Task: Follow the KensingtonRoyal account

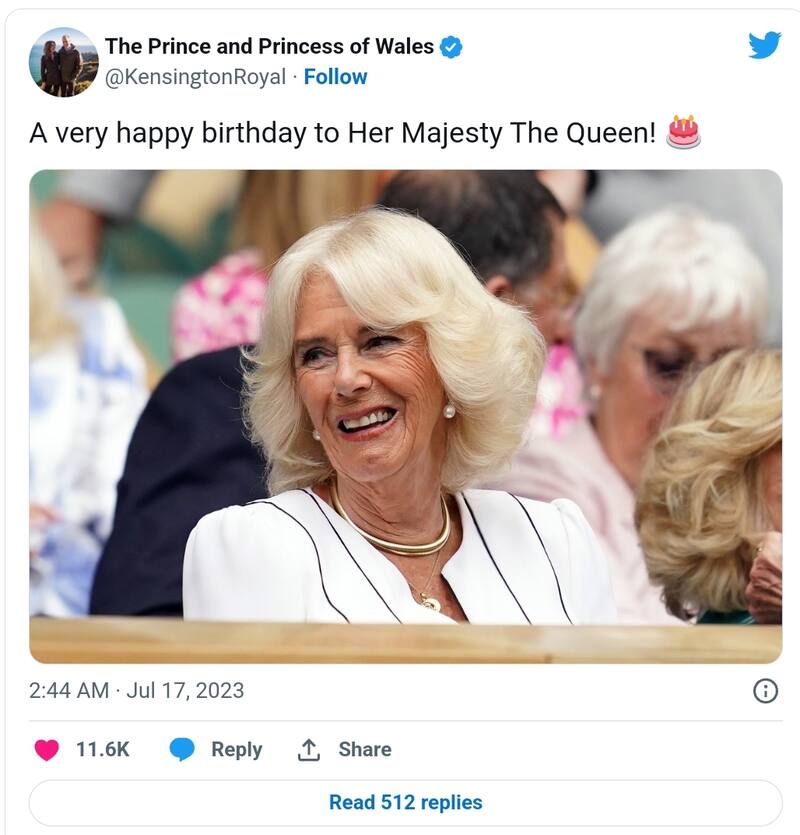Action: coord(335,77)
